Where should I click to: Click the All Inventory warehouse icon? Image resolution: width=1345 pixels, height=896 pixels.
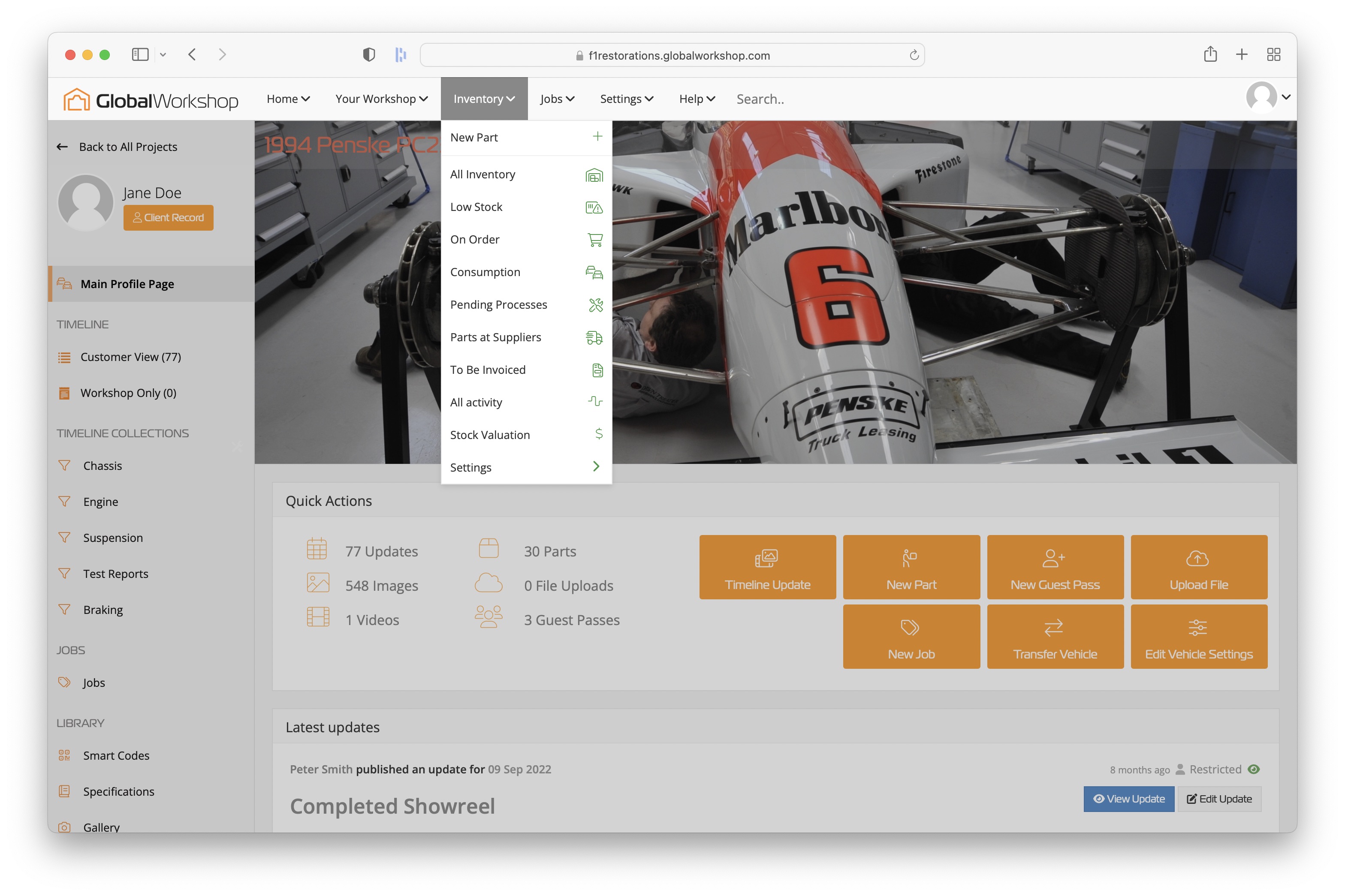pos(594,174)
